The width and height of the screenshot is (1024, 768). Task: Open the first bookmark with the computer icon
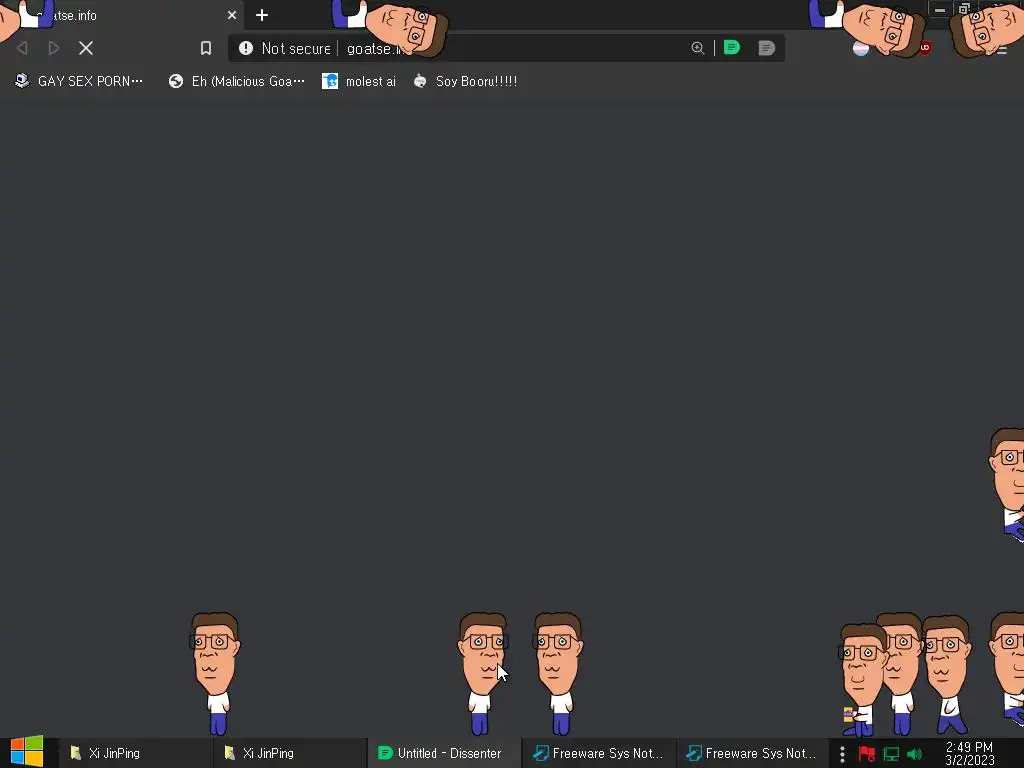tap(78, 82)
